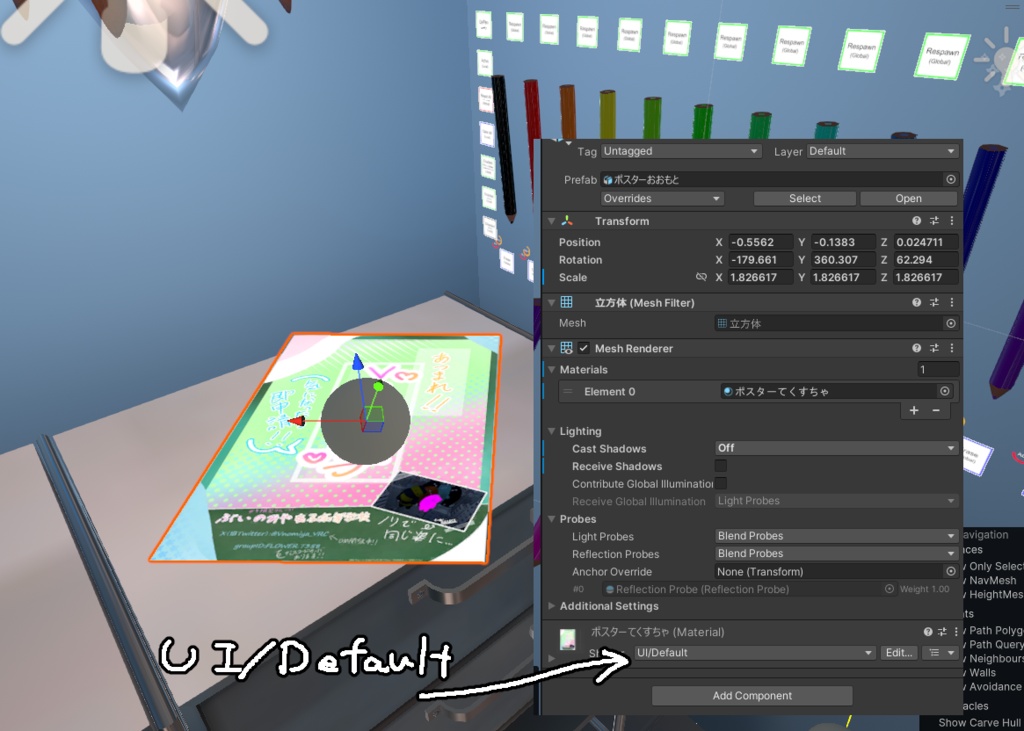
Task: Click the Mesh Renderer component icon
Action: click(567, 348)
